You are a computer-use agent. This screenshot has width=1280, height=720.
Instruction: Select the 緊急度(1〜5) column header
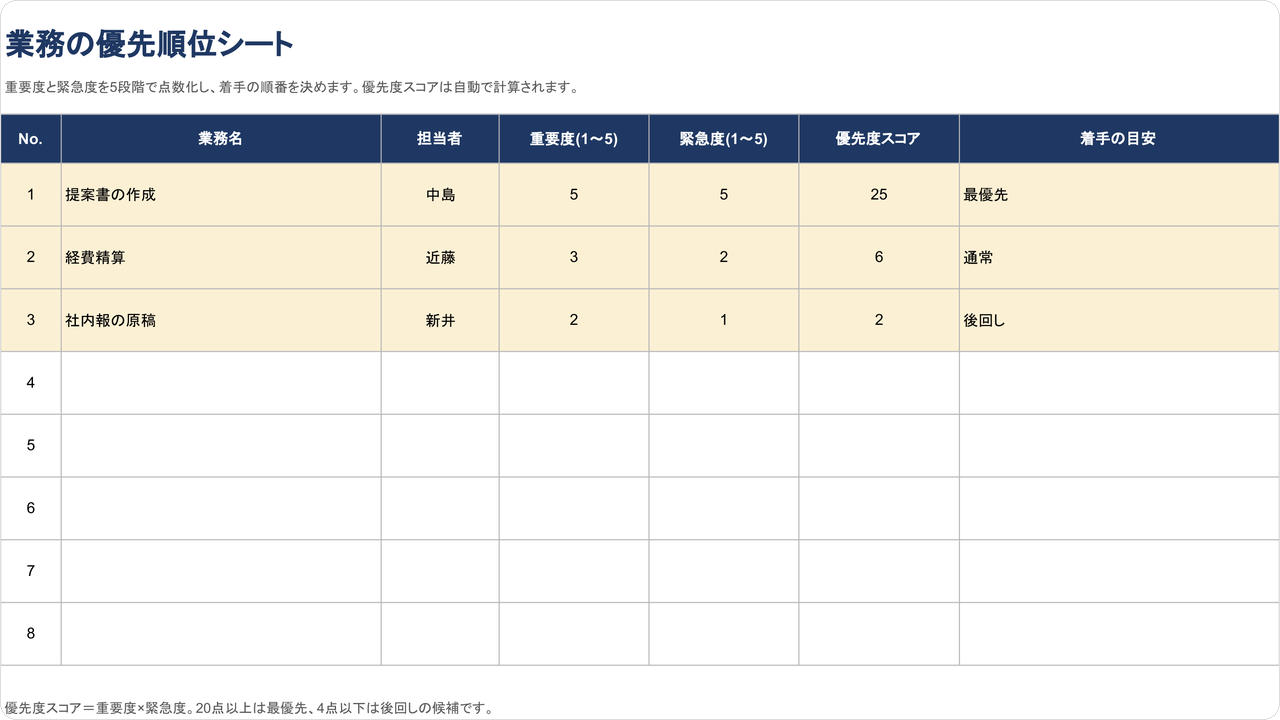pyautogui.click(x=724, y=139)
